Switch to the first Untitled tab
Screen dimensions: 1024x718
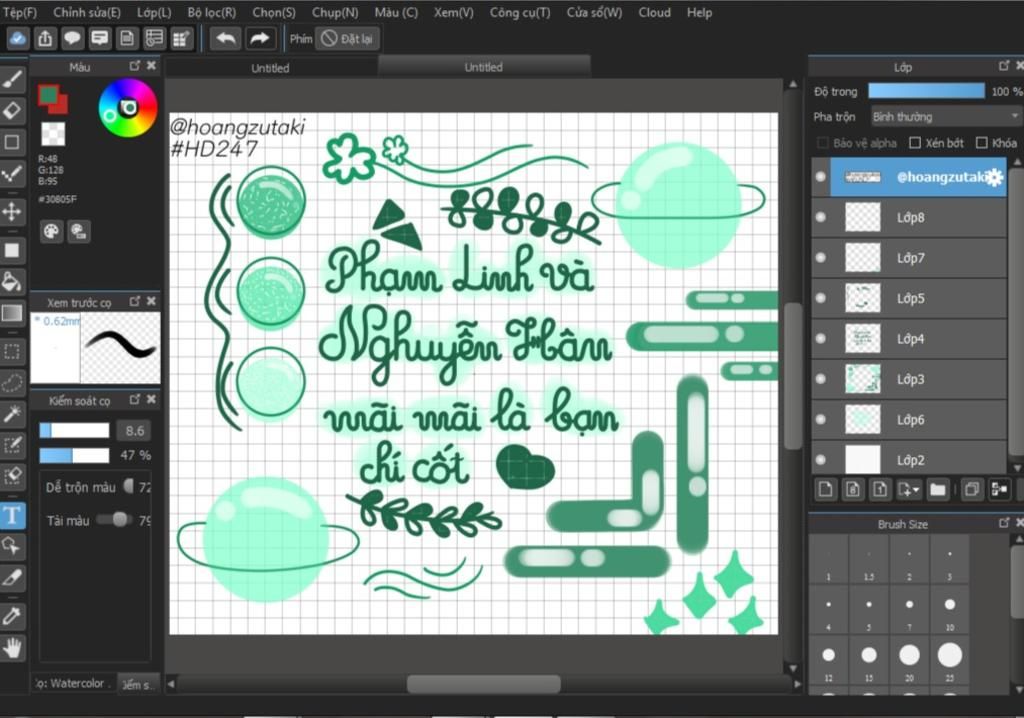pyautogui.click(x=270, y=68)
